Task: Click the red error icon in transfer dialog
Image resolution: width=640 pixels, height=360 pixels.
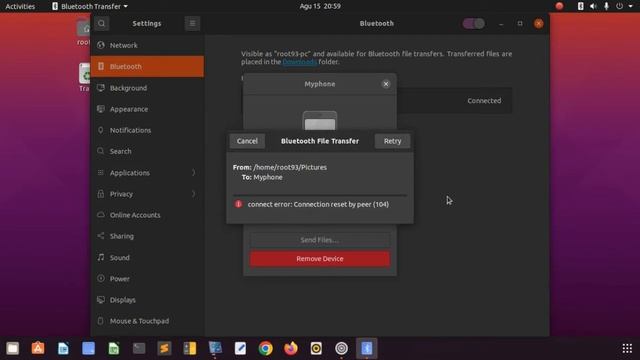Action: point(238,204)
